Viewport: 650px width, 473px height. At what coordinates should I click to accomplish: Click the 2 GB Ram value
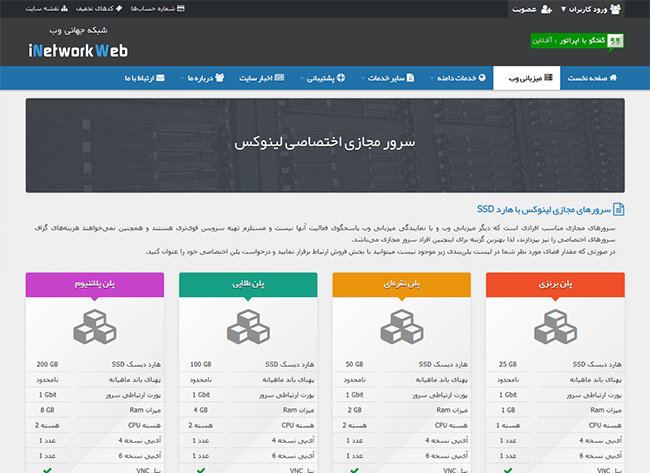354,410
